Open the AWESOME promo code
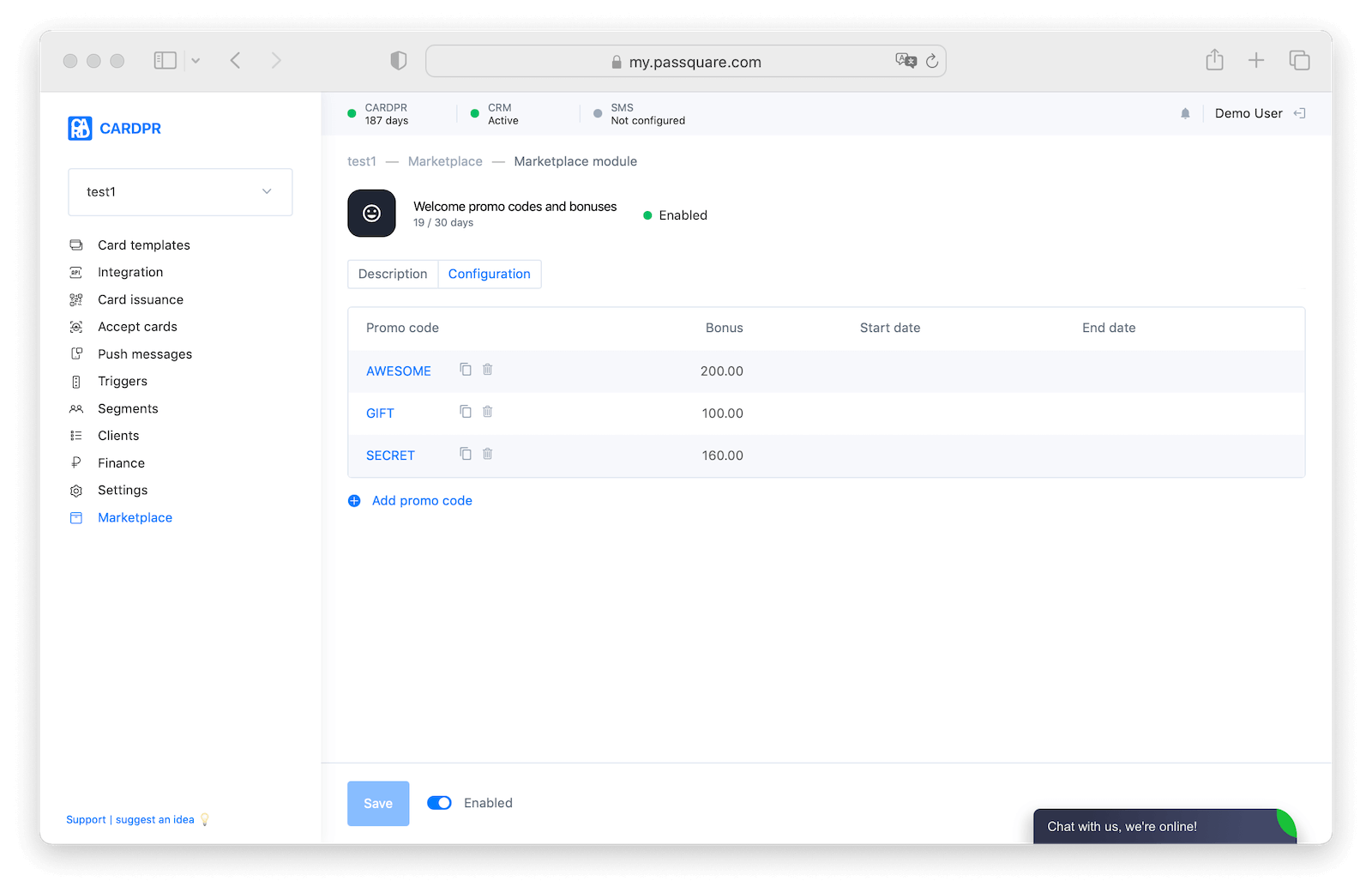The width and height of the screenshot is (1372, 893). coord(399,371)
